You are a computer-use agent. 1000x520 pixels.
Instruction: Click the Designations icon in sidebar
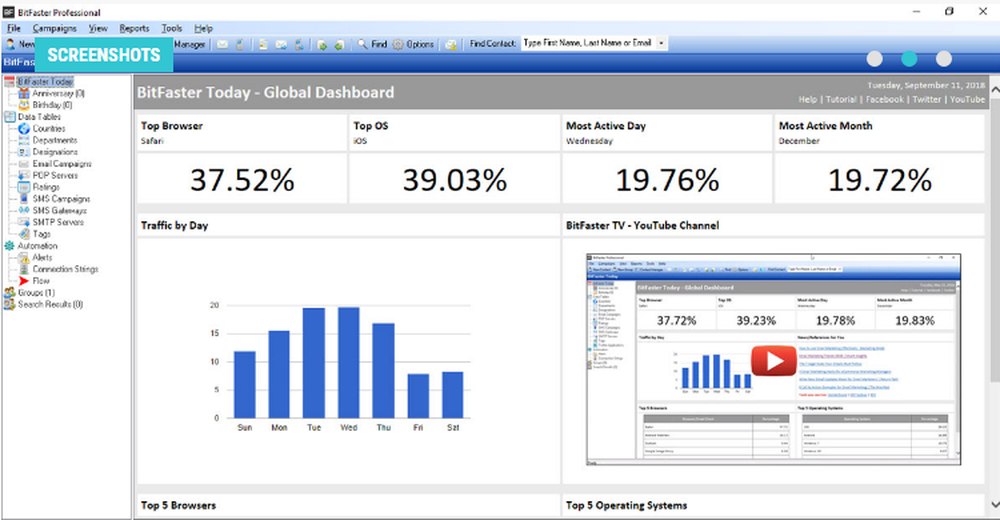tap(24, 152)
